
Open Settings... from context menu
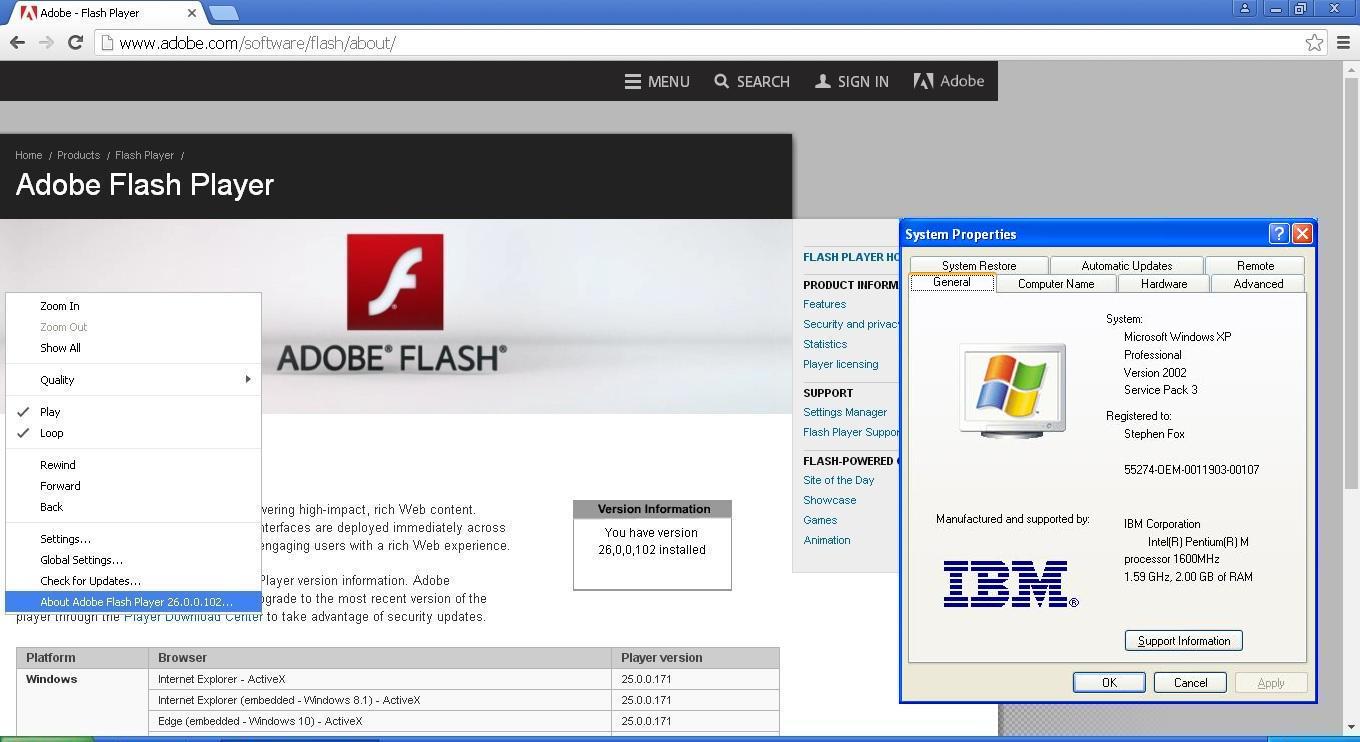133,539
